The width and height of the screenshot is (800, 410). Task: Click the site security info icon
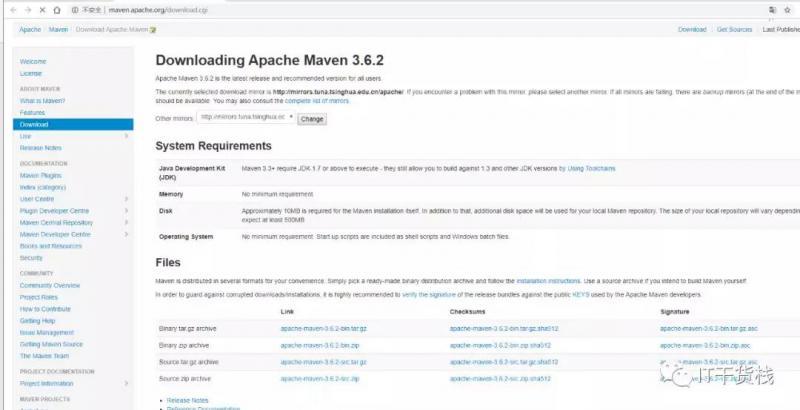[74, 10]
